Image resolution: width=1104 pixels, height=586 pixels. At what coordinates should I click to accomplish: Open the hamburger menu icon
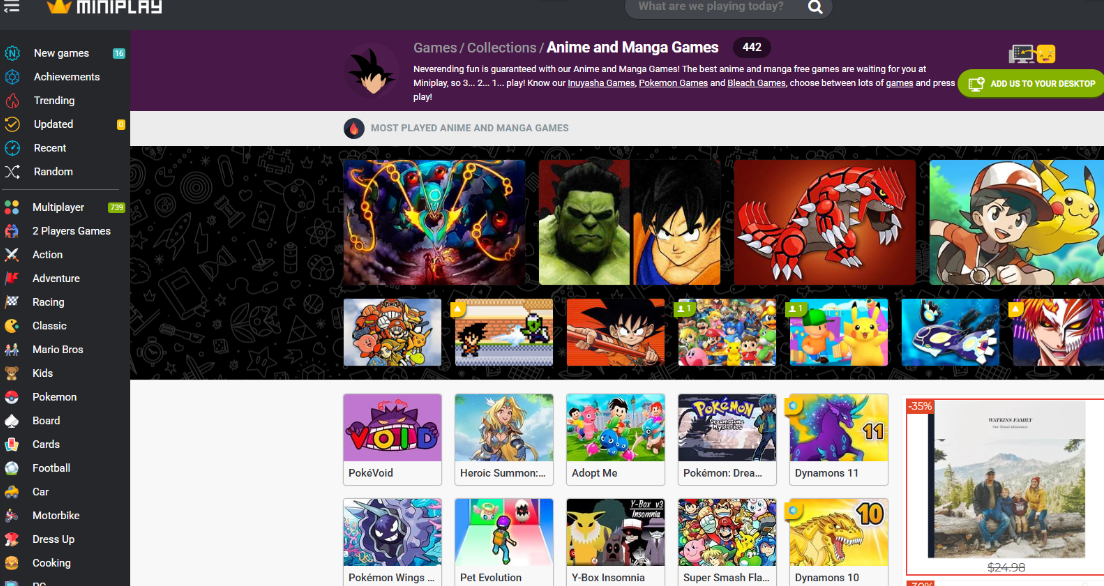click(x=12, y=7)
